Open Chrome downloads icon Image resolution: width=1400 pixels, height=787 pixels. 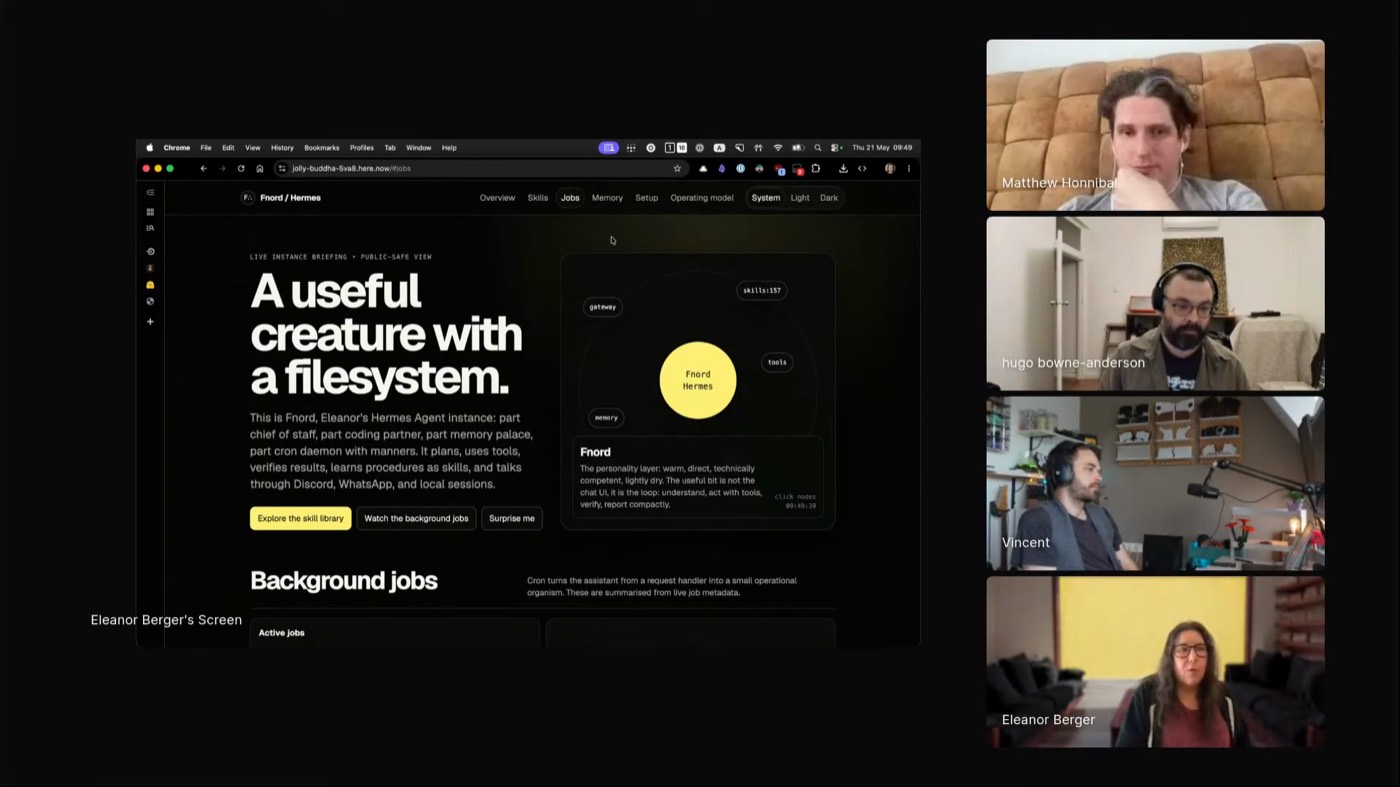(x=843, y=169)
